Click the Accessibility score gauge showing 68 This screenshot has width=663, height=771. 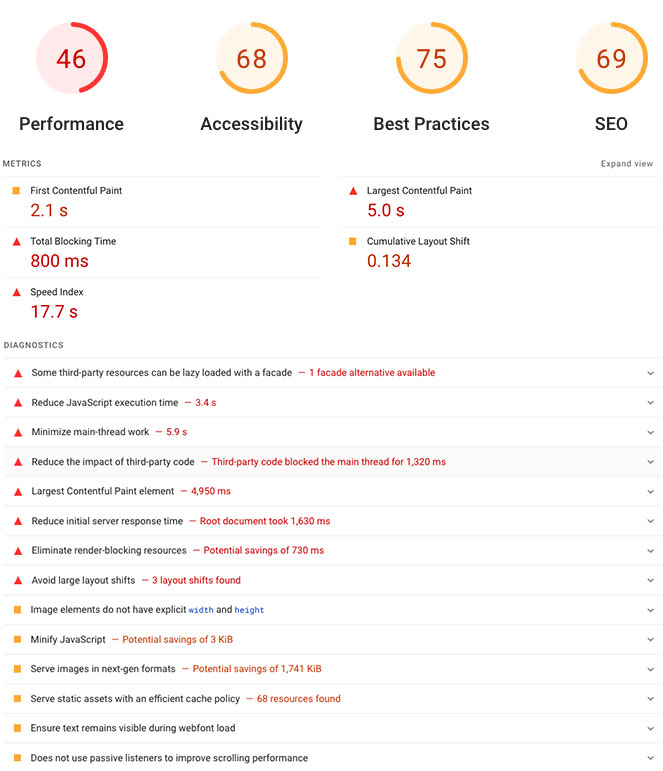252,58
